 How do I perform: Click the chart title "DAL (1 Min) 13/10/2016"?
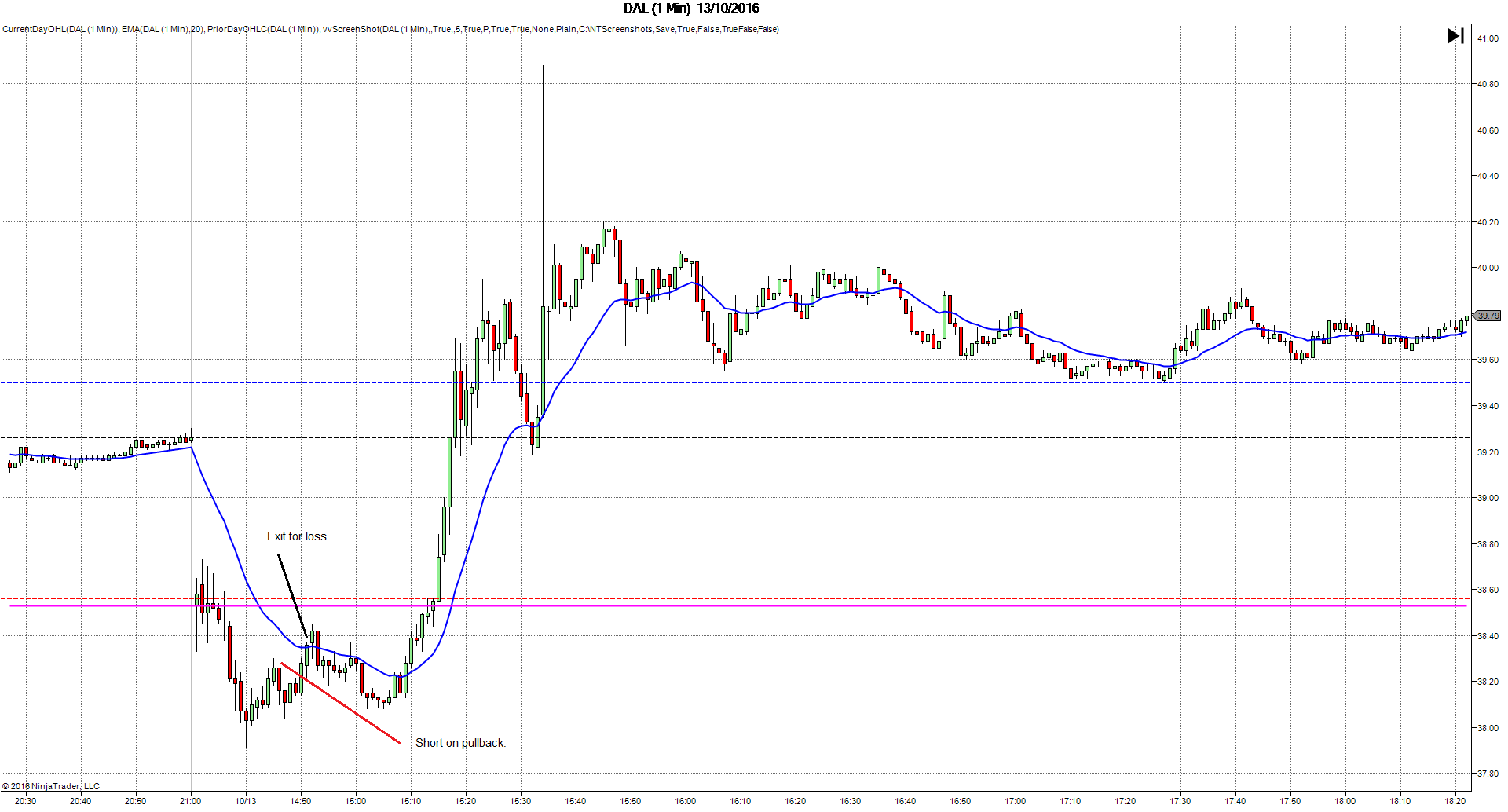click(692, 9)
